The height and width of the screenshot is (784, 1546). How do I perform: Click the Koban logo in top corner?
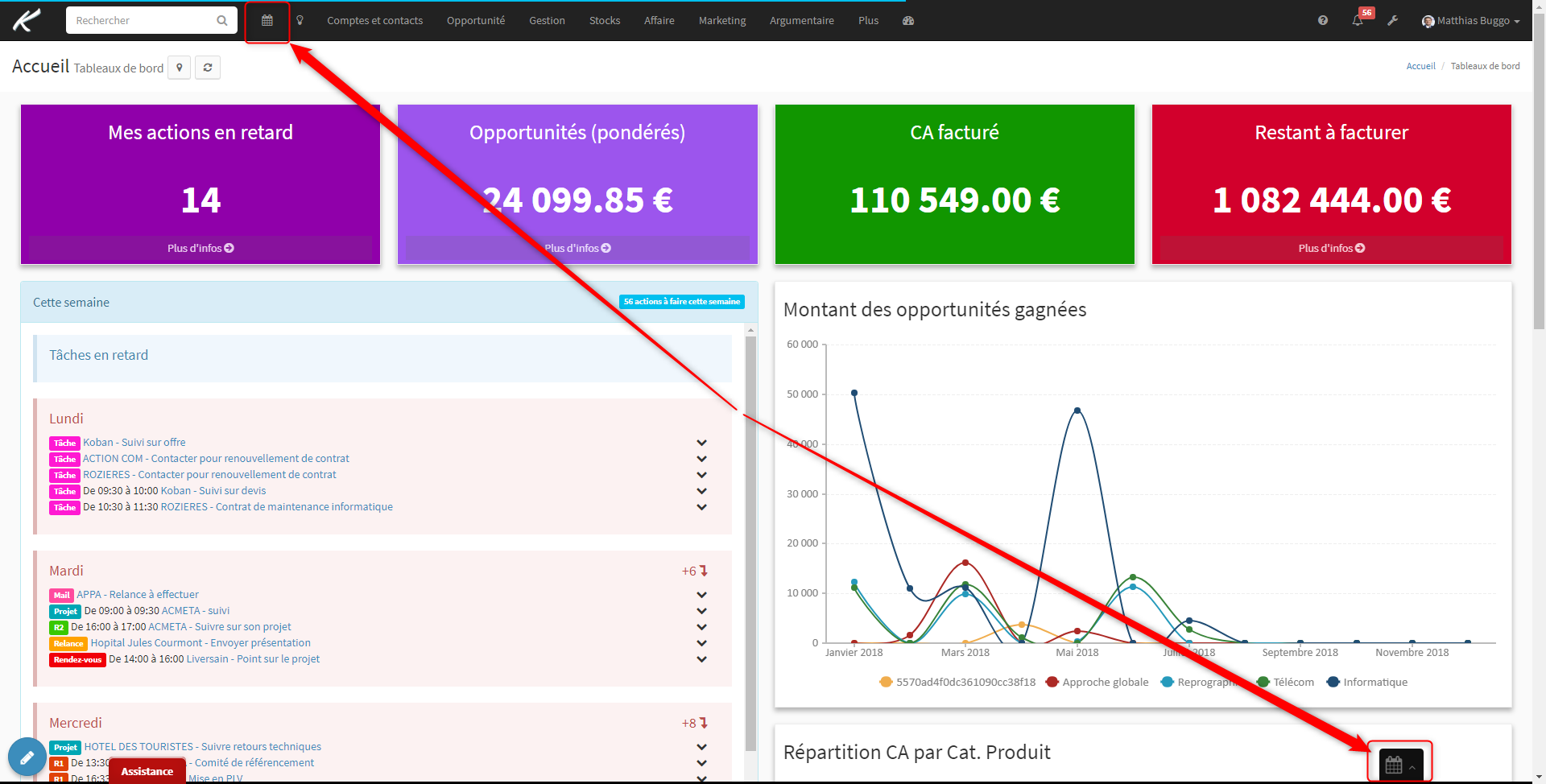[x=26, y=20]
